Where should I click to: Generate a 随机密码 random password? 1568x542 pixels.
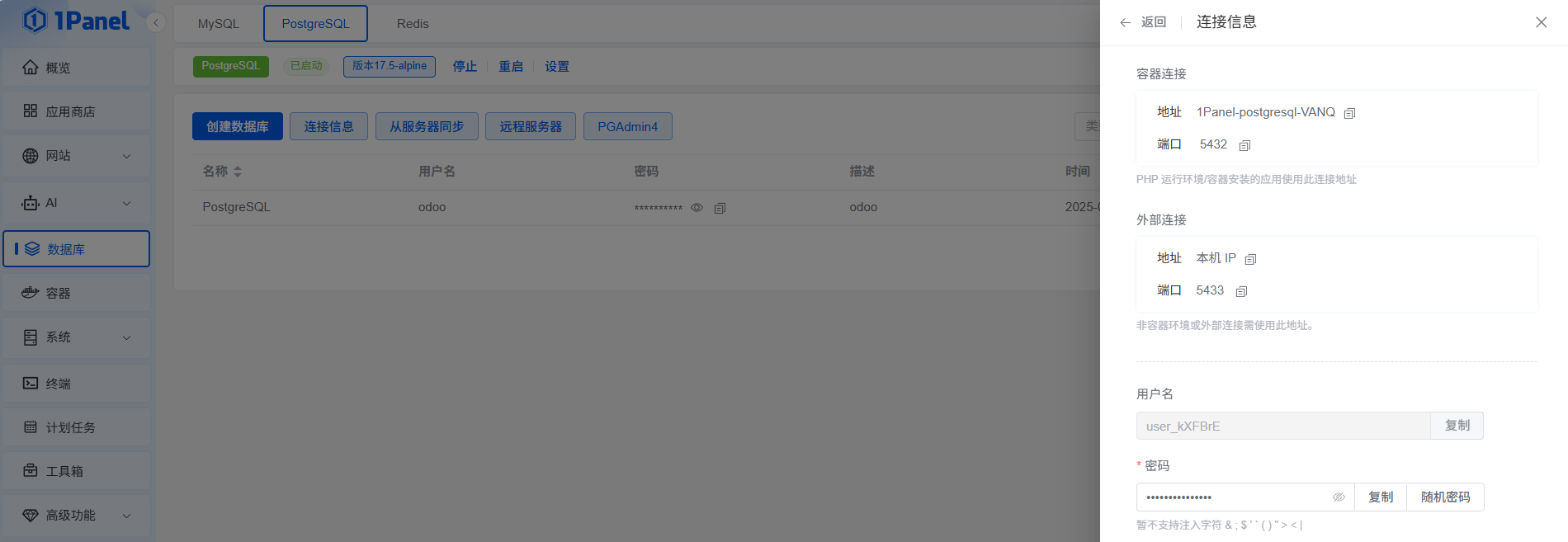click(1446, 497)
